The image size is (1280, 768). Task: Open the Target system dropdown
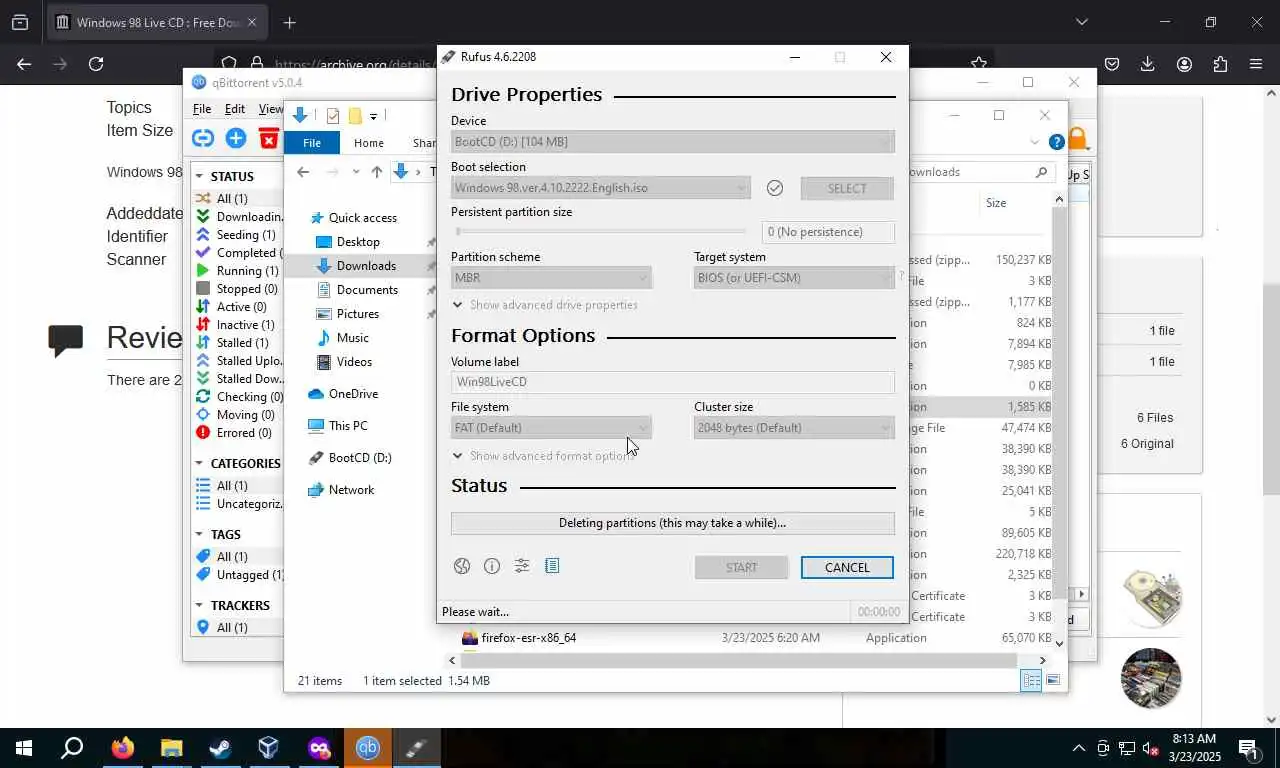(x=794, y=278)
